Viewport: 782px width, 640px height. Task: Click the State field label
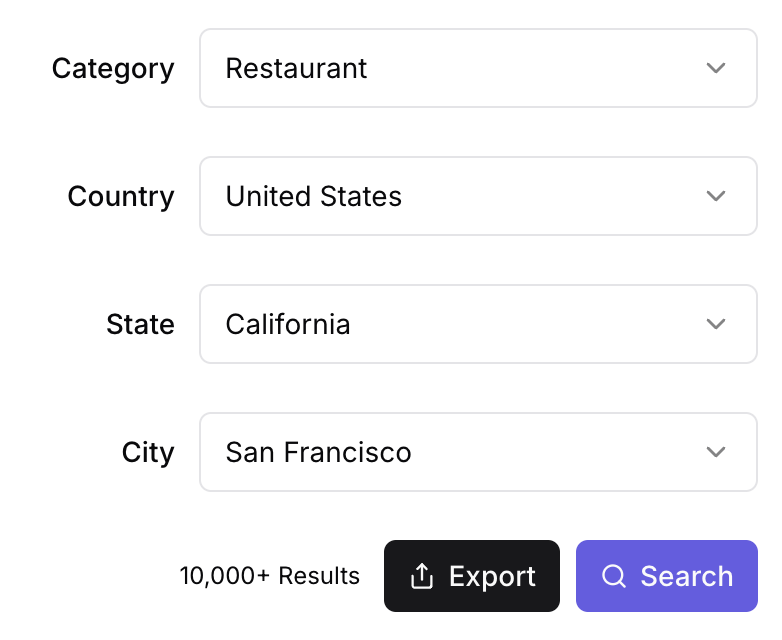tap(140, 324)
